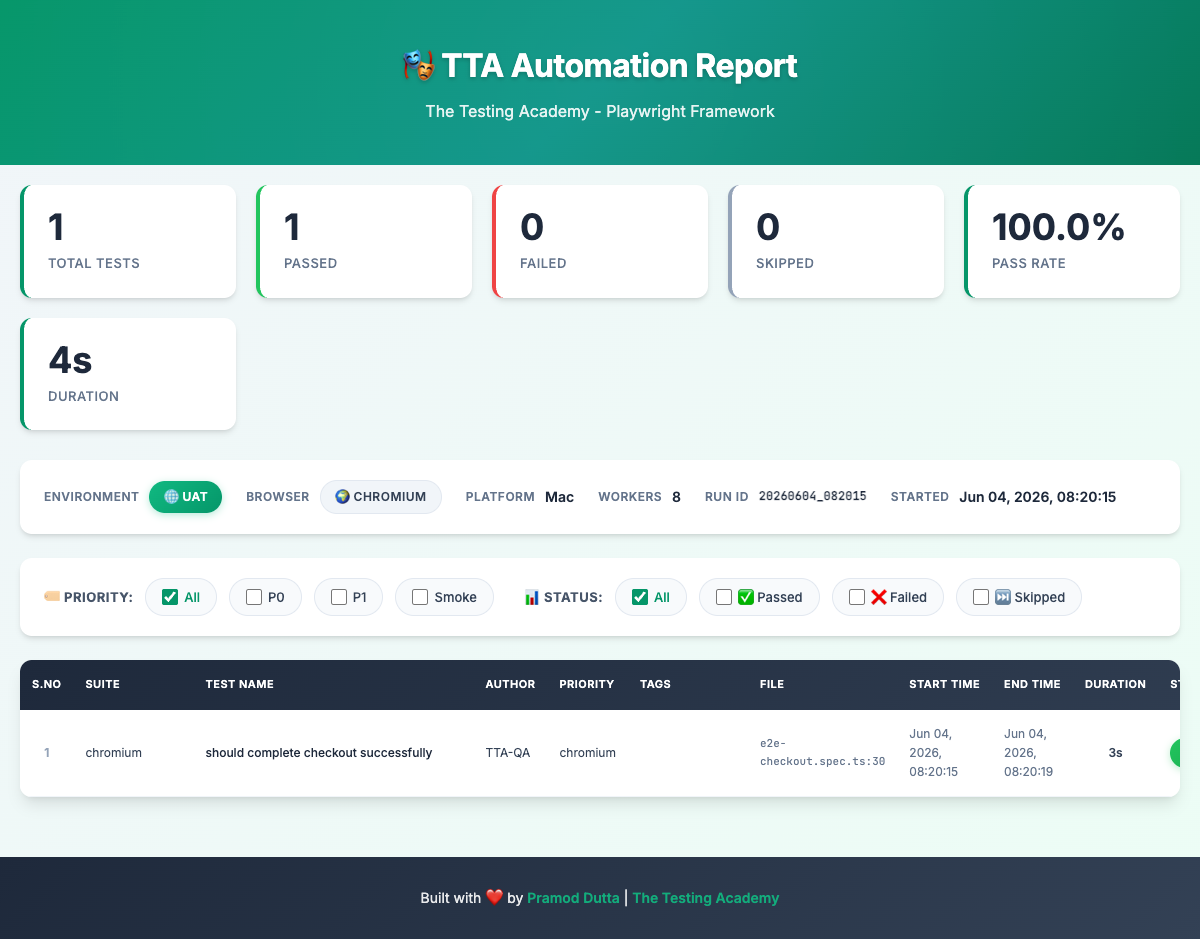Click the Total Tests card
This screenshot has width=1200, height=939.
(128, 241)
